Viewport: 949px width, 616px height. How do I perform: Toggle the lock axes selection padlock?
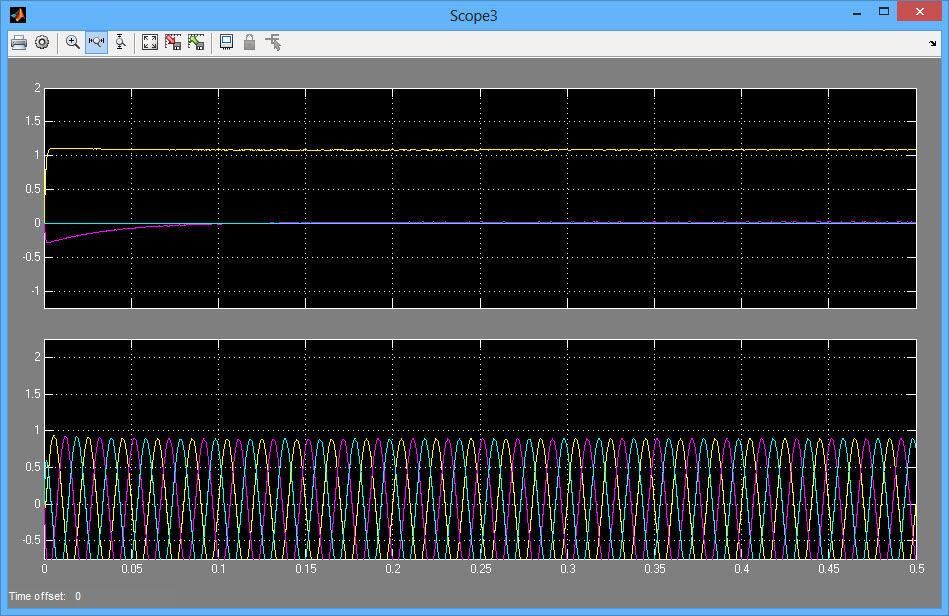point(249,42)
